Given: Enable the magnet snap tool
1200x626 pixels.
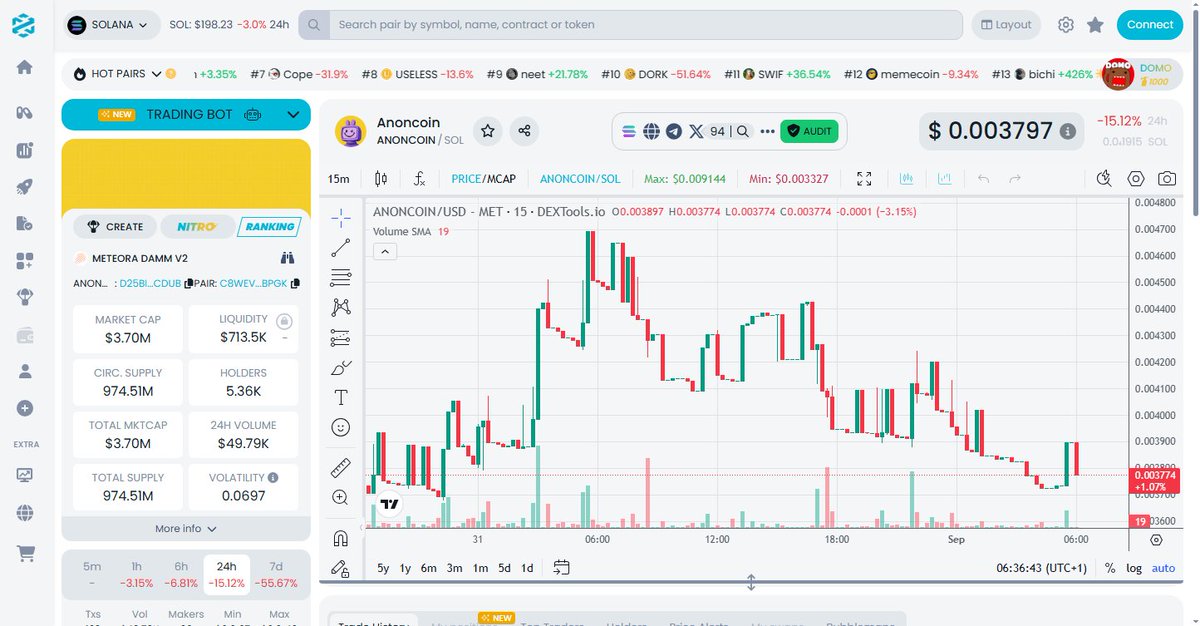Looking at the screenshot, I should [x=340, y=537].
